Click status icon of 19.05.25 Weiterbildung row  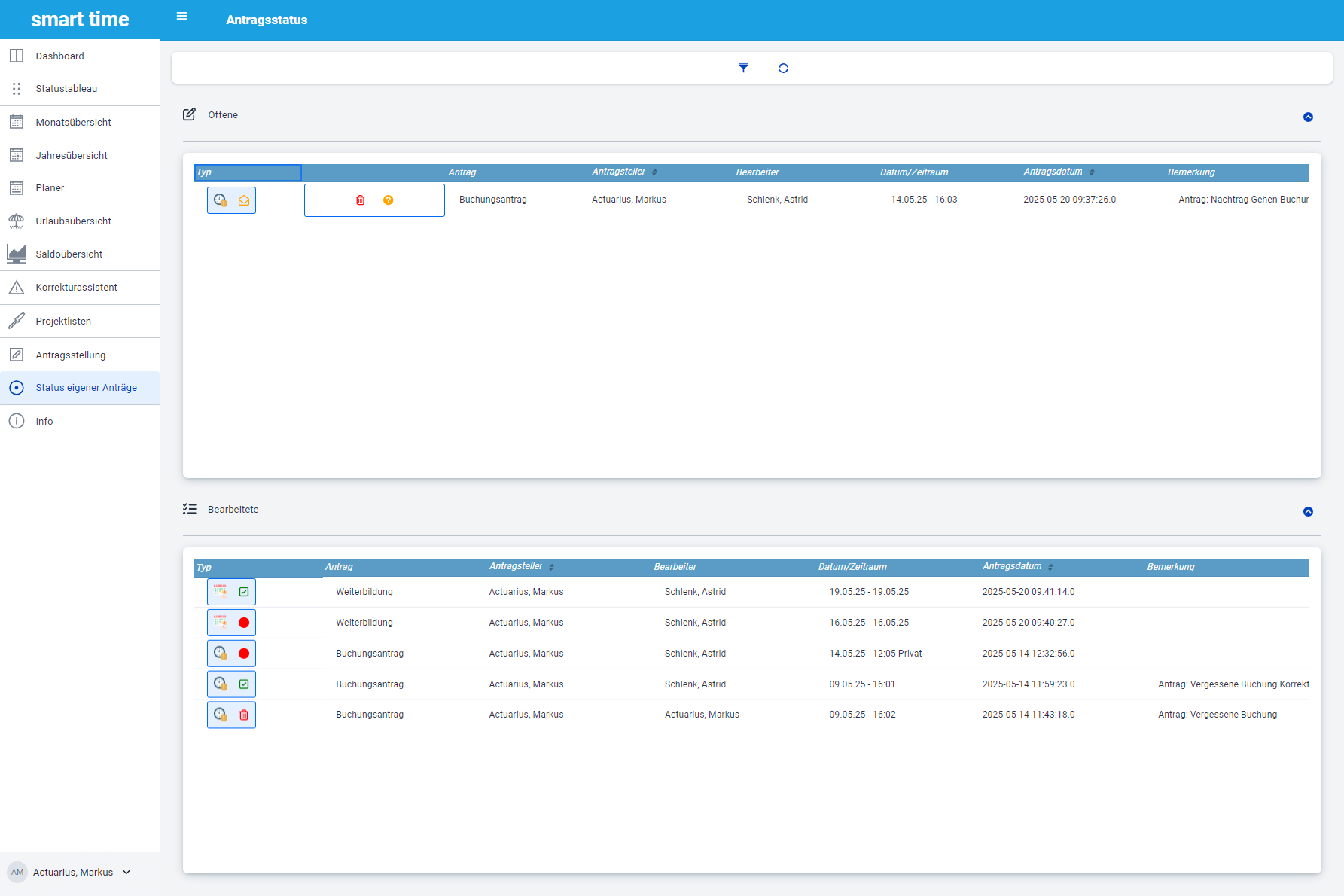tap(244, 592)
